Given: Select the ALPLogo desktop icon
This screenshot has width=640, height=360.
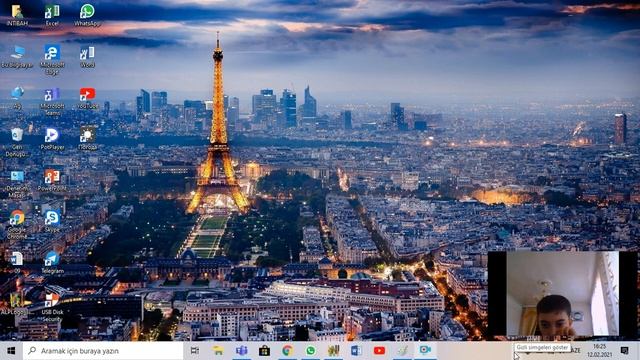Looking at the screenshot, I should click(x=16, y=303).
